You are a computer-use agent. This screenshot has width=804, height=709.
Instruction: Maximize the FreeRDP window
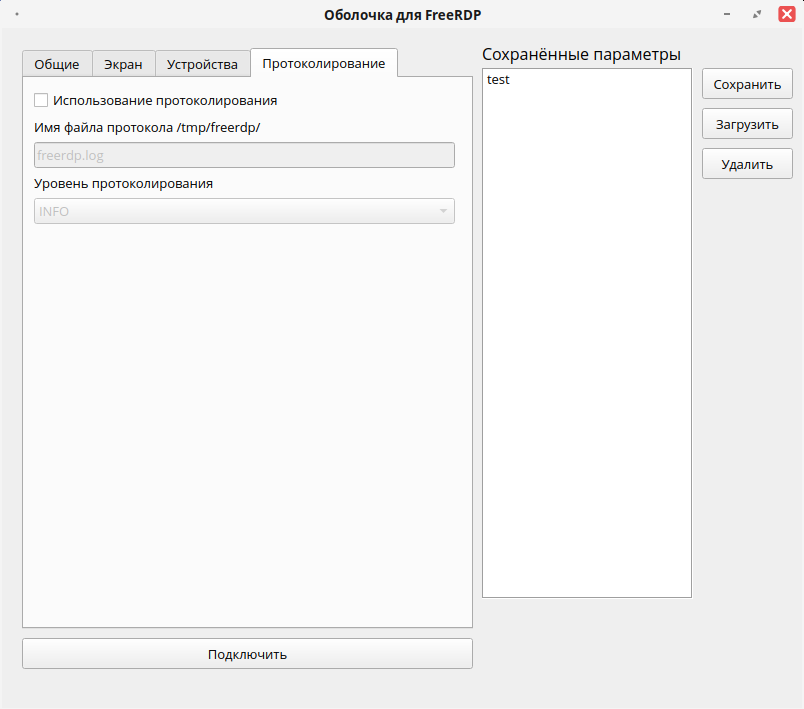[x=757, y=14]
